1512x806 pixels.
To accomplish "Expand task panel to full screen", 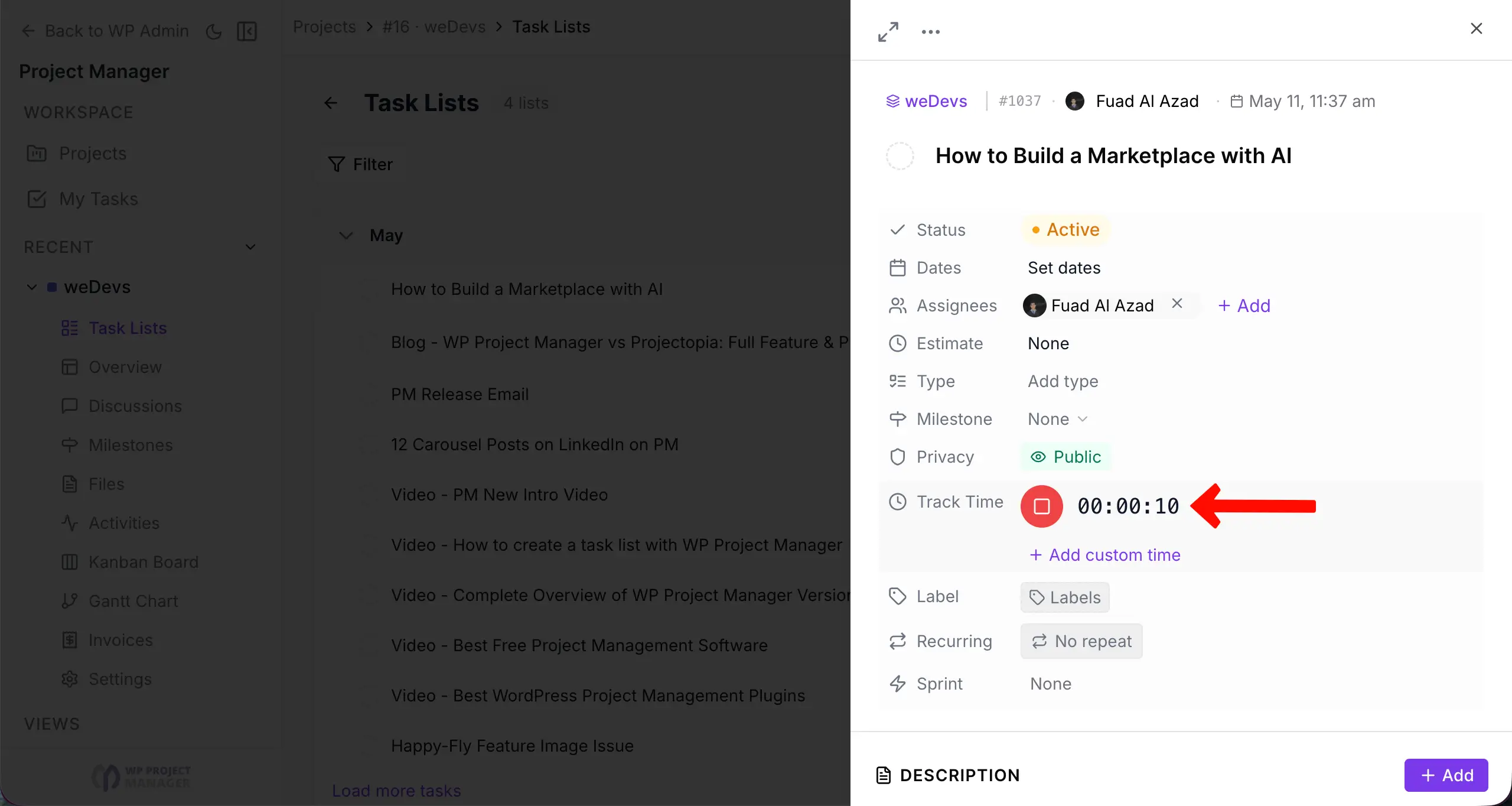I will pyautogui.click(x=888, y=31).
